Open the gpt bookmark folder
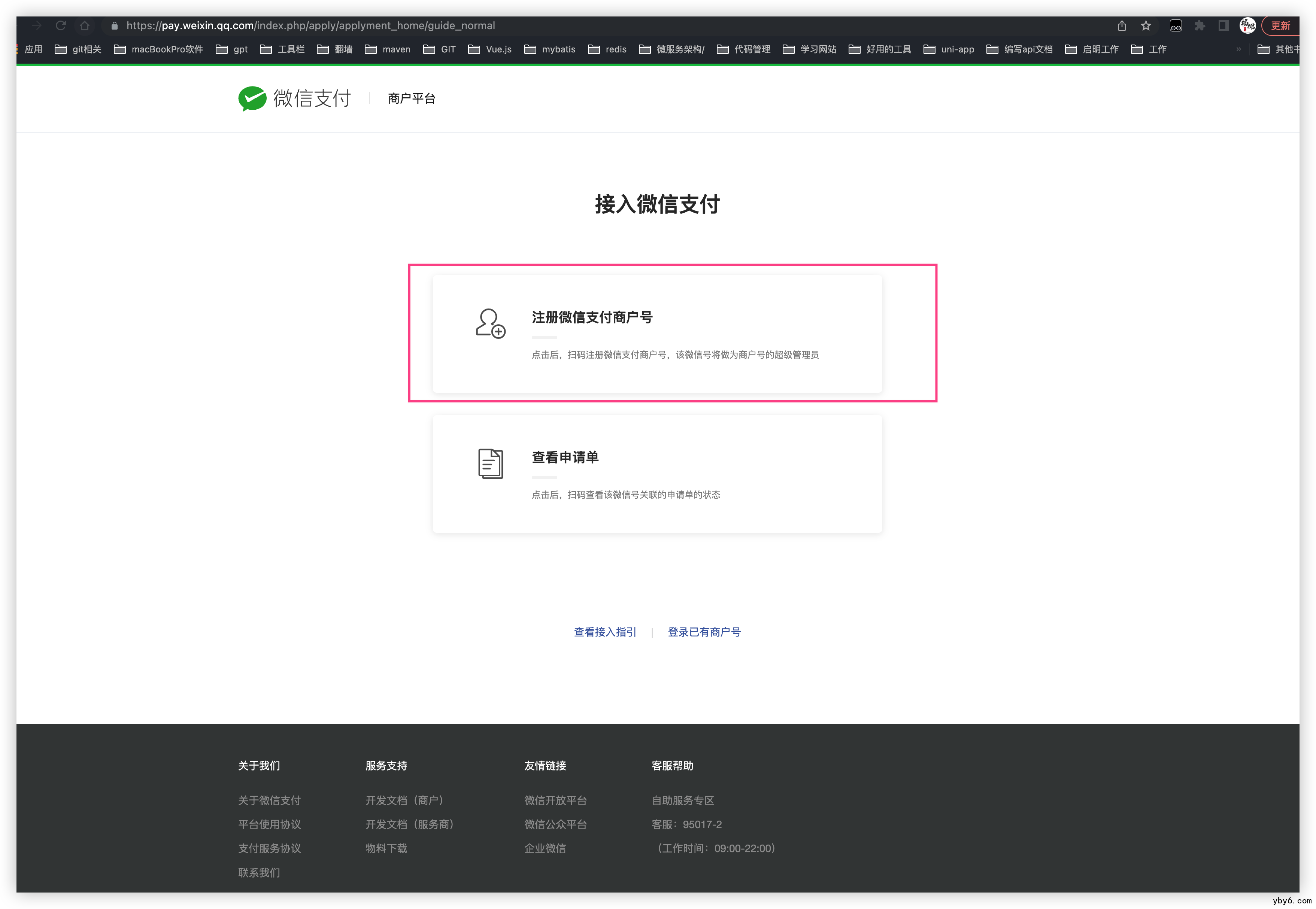1316x909 pixels. click(x=232, y=49)
